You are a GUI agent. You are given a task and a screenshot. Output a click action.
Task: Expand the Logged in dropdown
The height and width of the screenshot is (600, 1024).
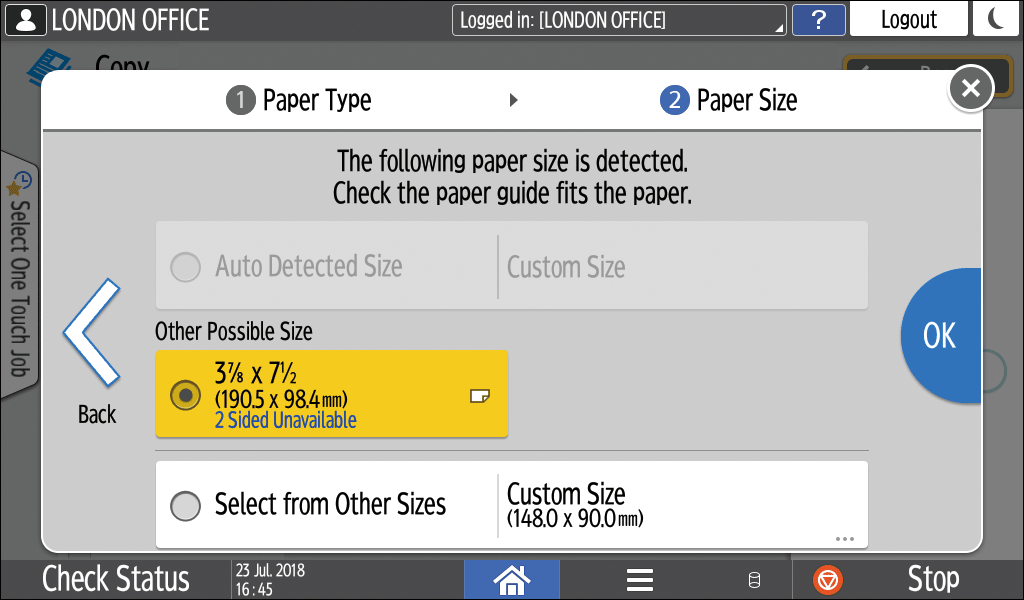pos(618,20)
